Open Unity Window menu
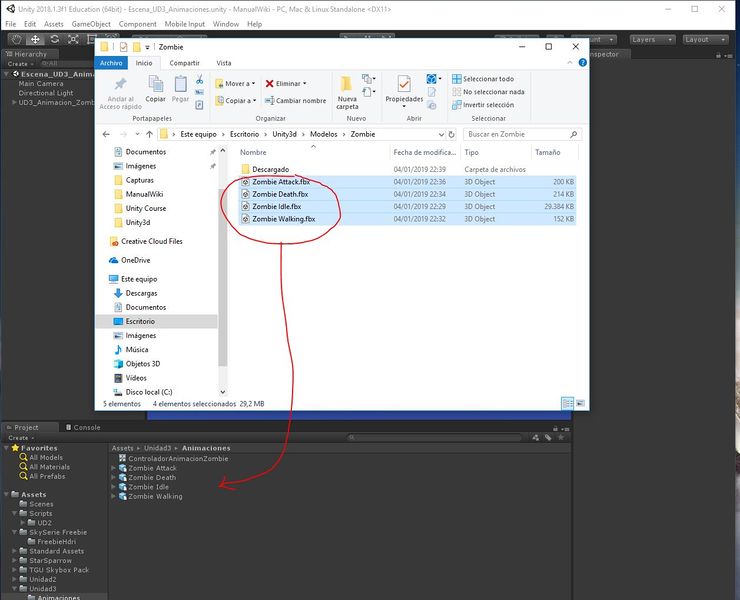The width and height of the screenshot is (740, 600). 226,24
